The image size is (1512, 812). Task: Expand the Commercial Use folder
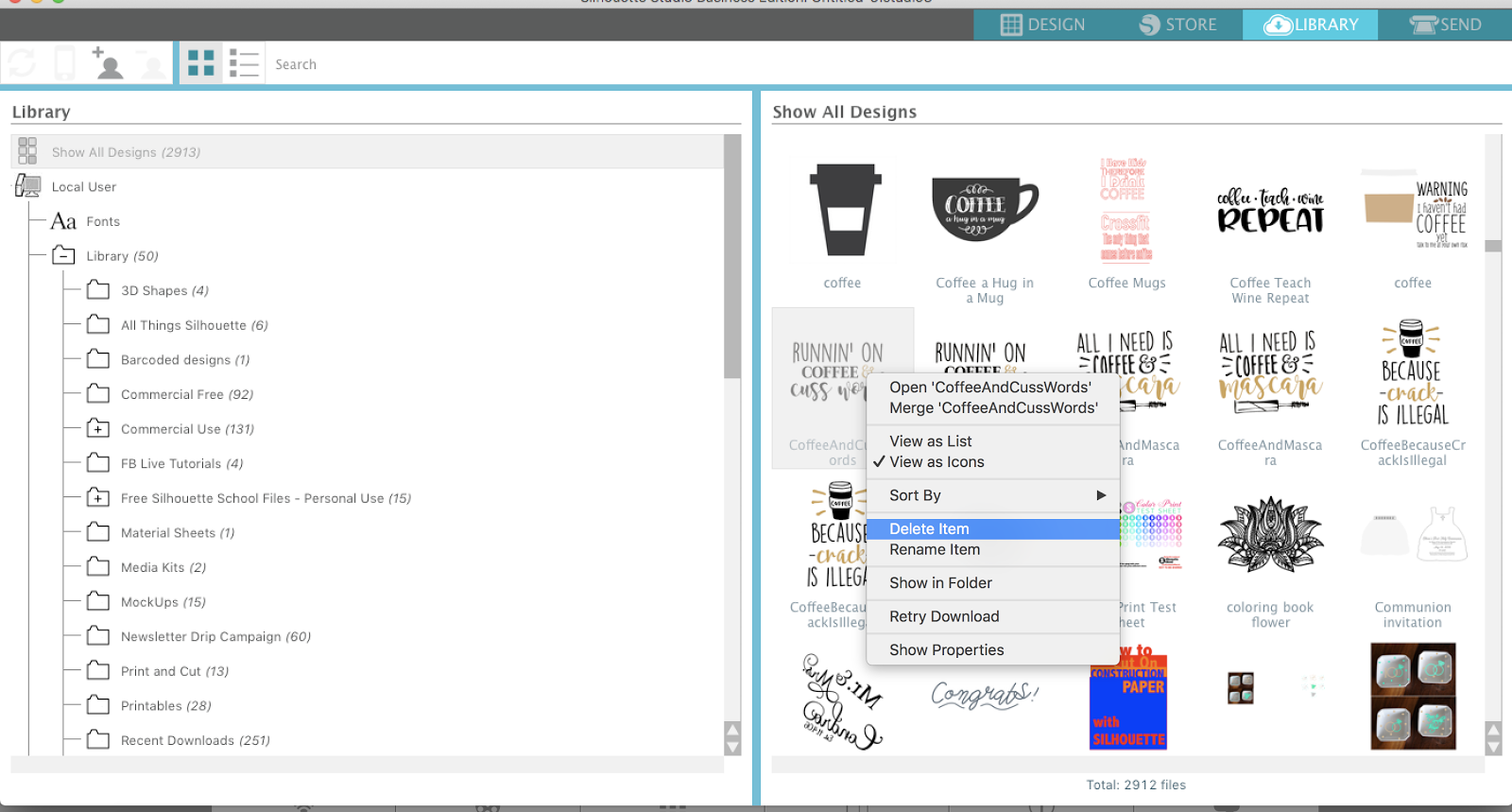tap(98, 428)
